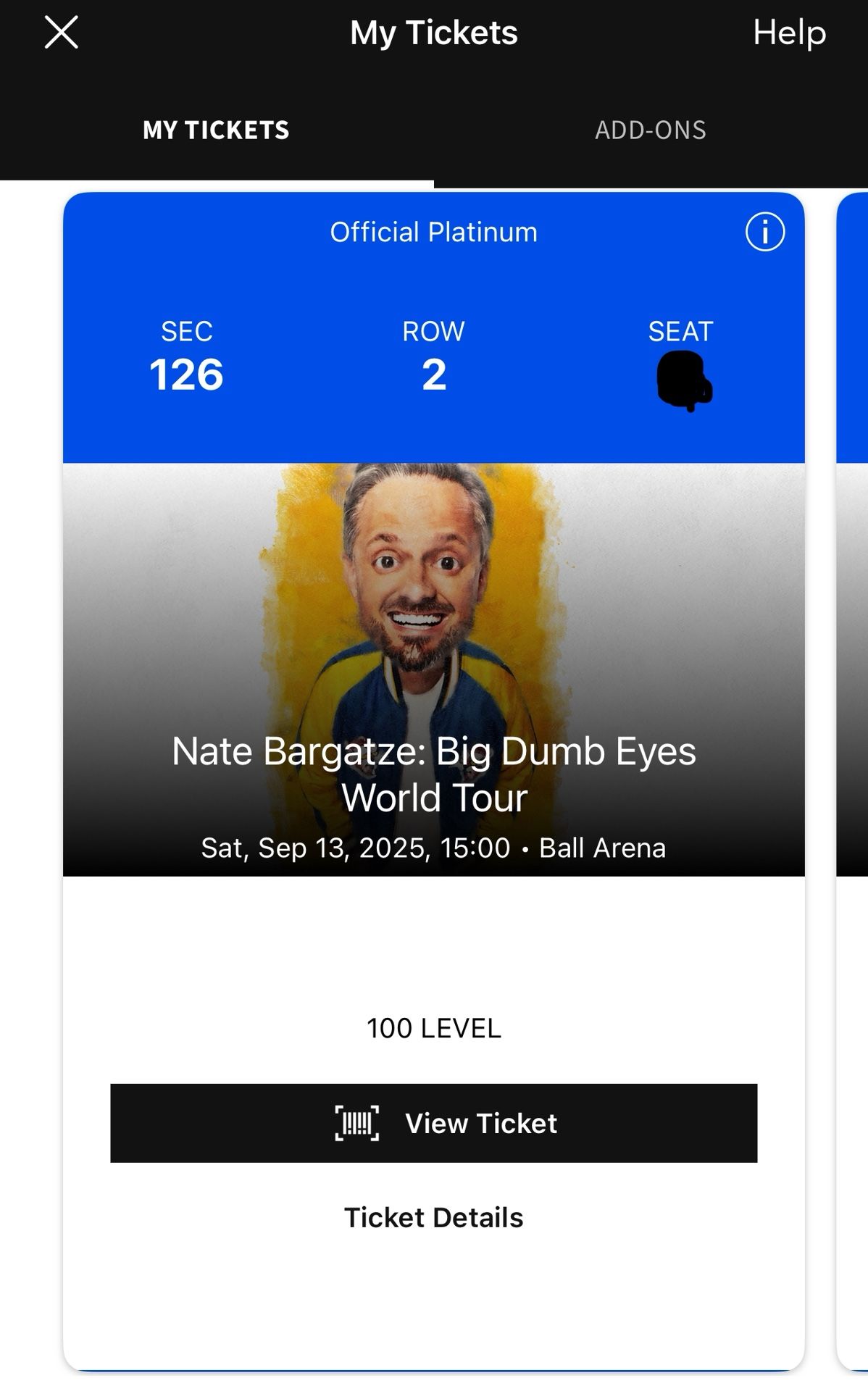This screenshot has width=868, height=1391.
Task: Tap the Ball Arena venue text
Action: 602,848
